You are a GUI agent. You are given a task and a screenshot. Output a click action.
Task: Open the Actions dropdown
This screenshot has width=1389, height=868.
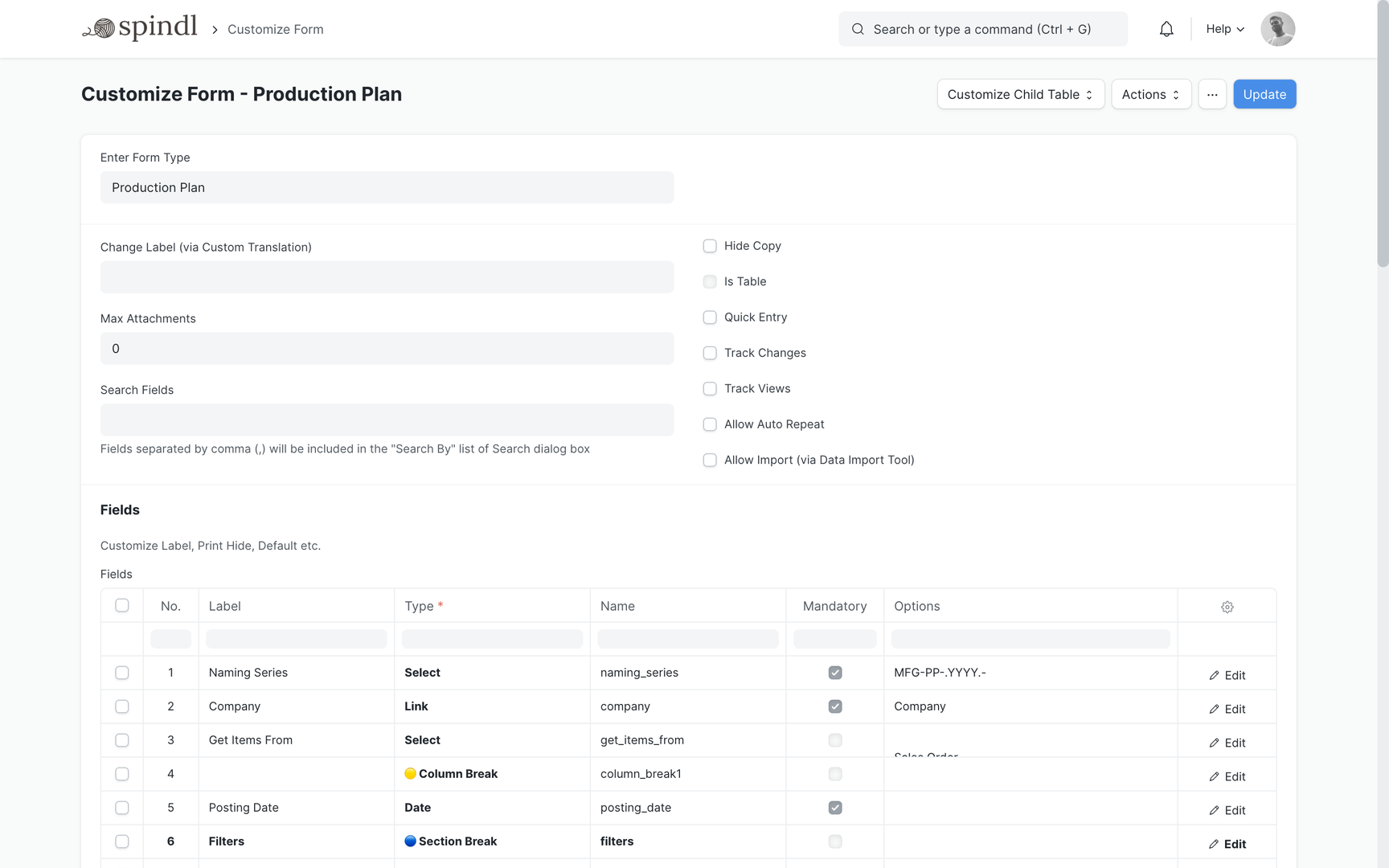tap(1150, 94)
